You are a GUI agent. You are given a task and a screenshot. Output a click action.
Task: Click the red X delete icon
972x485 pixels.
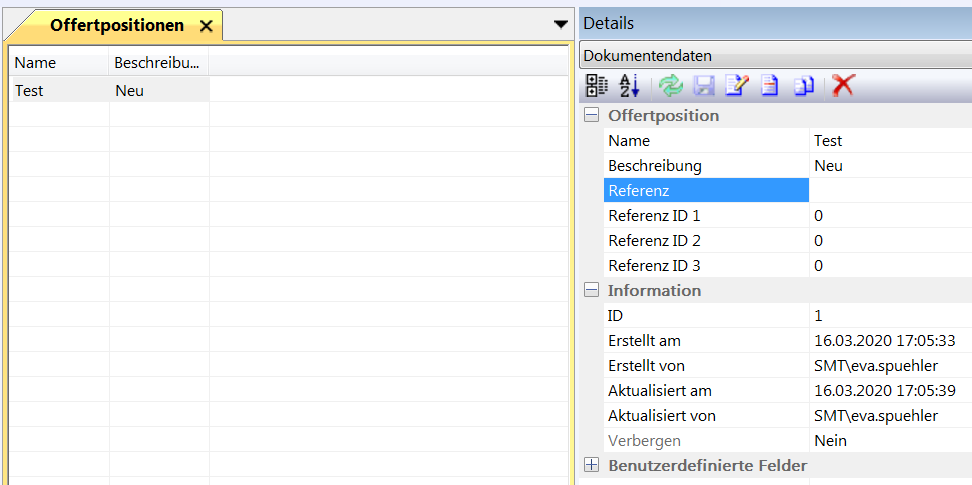pos(843,86)
